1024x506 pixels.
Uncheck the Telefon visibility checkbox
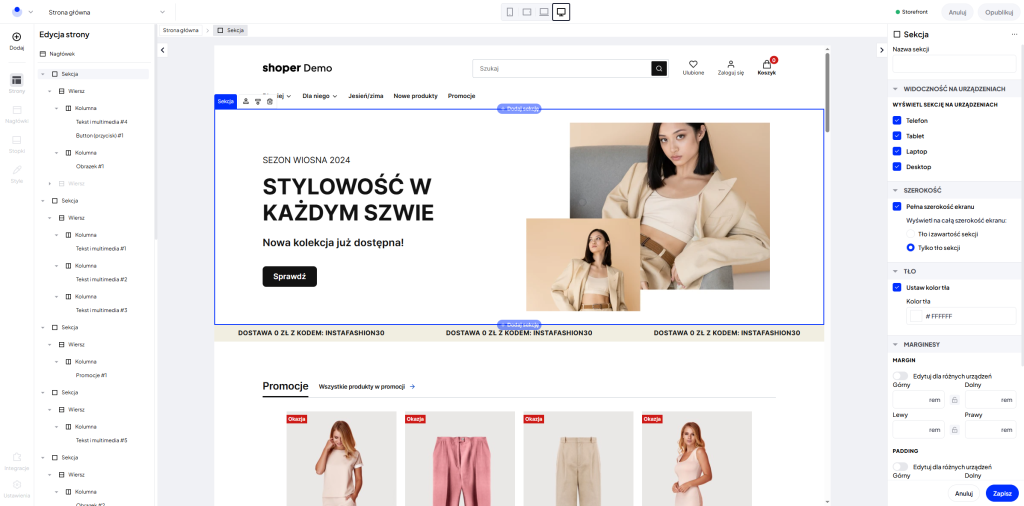point(897,121)
